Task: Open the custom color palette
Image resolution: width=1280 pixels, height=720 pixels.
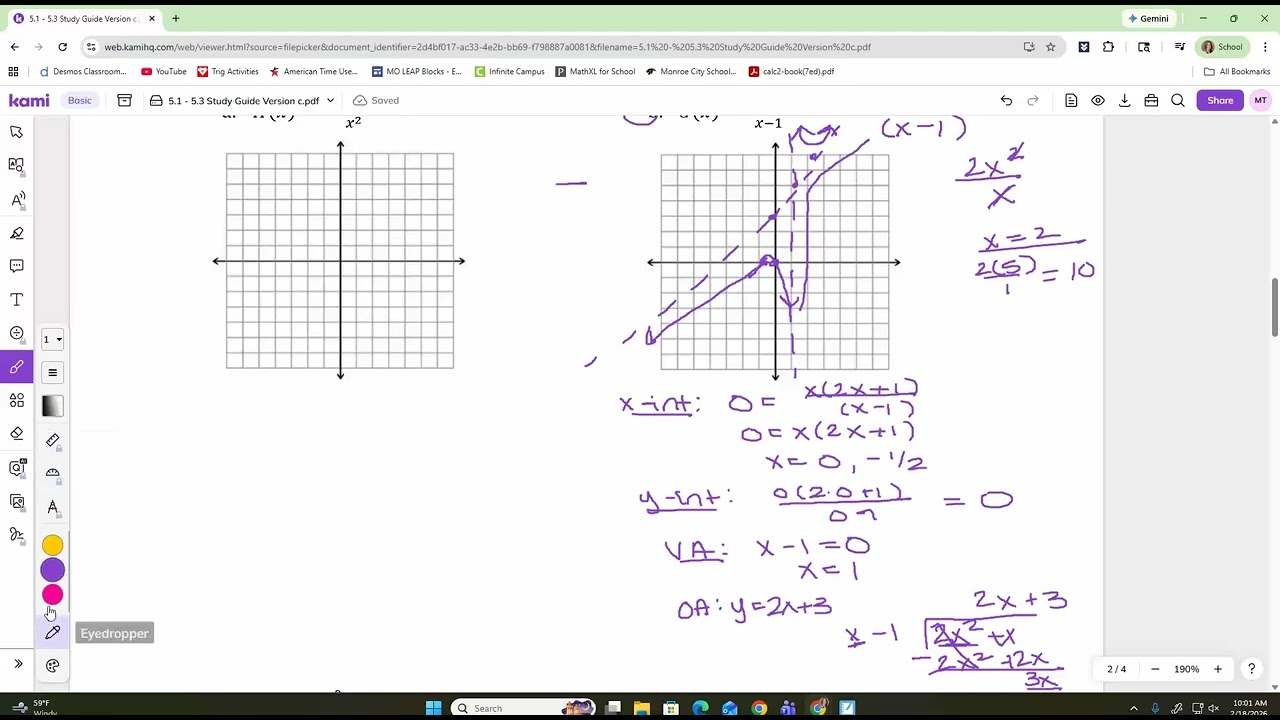Action: pos(53,665)
